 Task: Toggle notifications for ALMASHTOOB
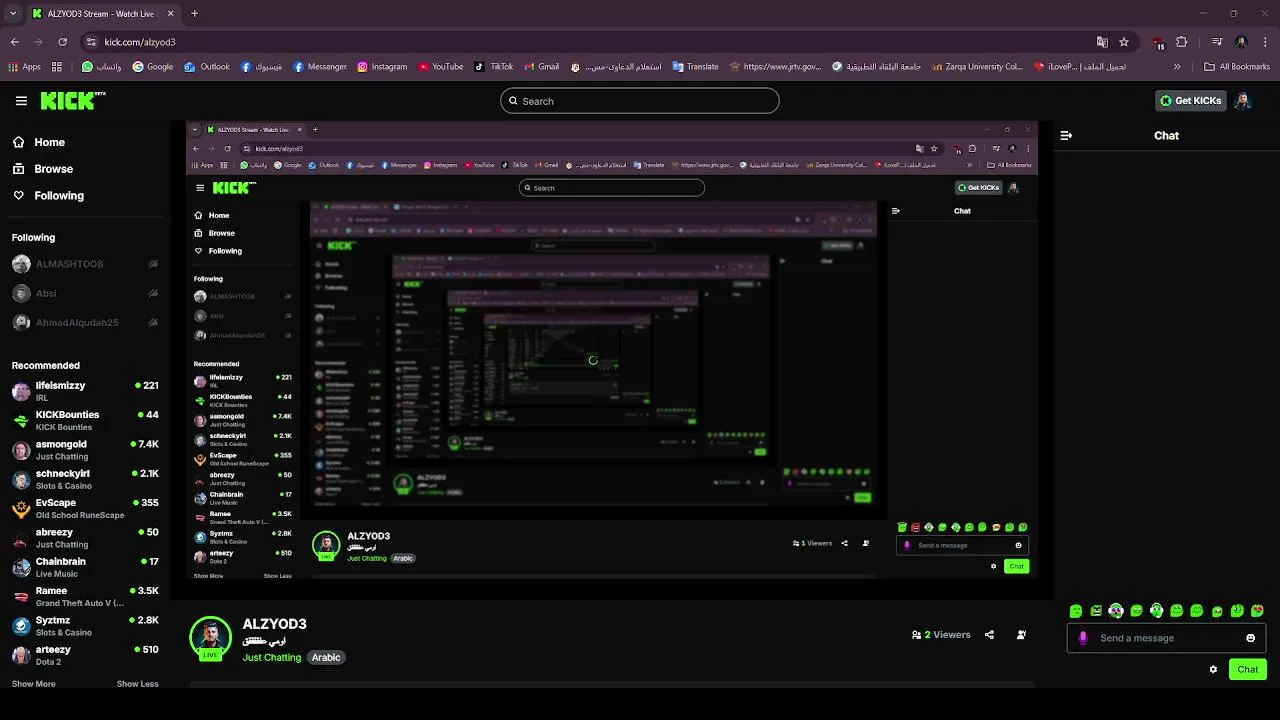point(153,264)
